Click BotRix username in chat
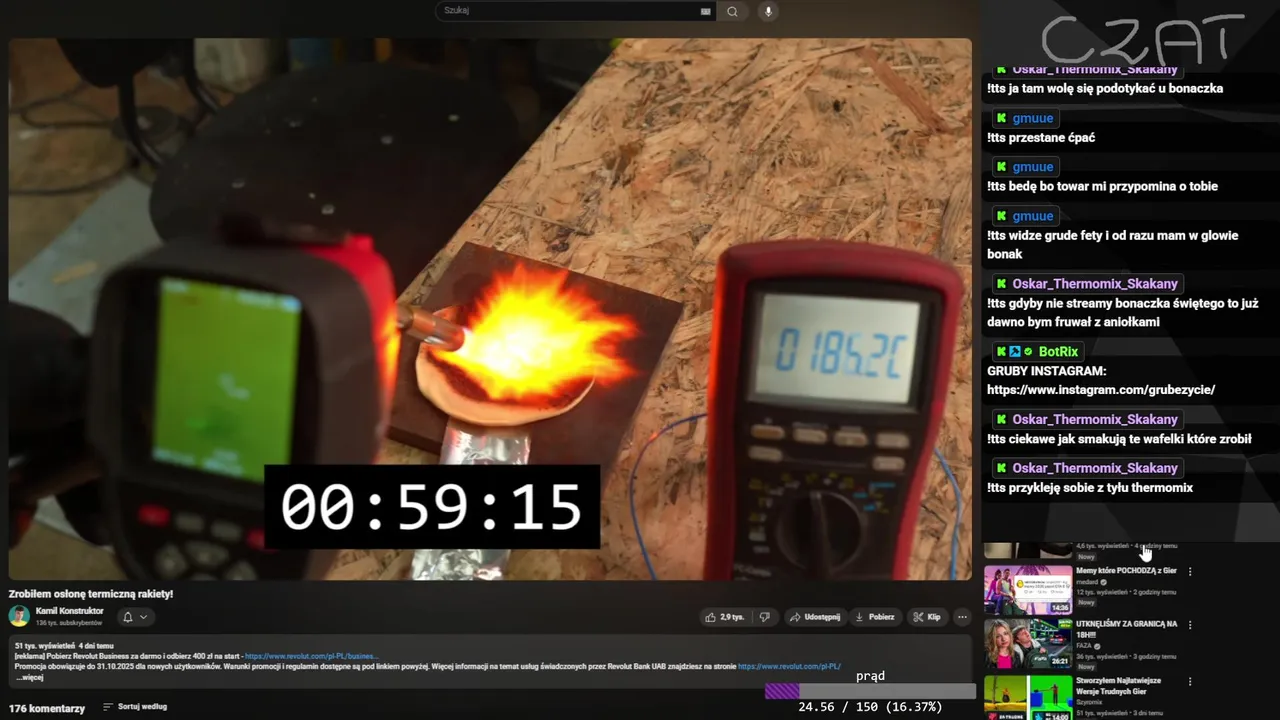1280x720 pixels. (1058, 352)
